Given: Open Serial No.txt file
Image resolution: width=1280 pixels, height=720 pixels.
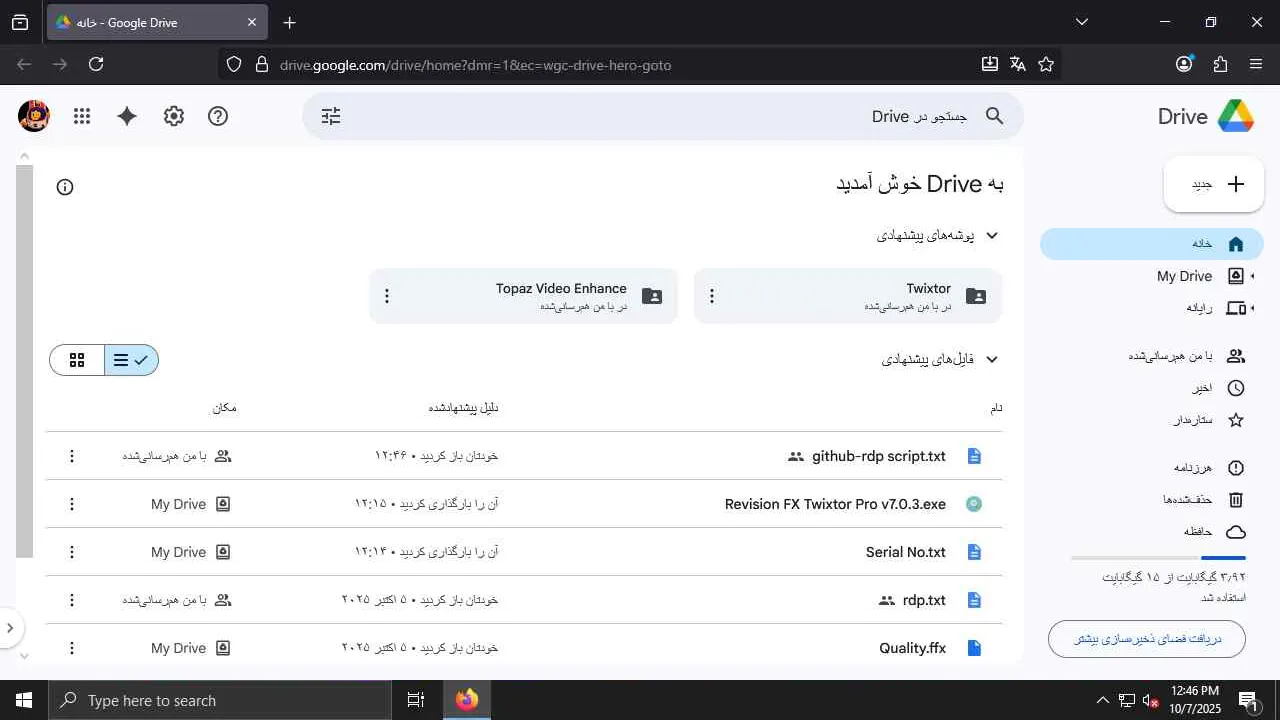Looking at the screenshot, I should (x=906, y=552).
